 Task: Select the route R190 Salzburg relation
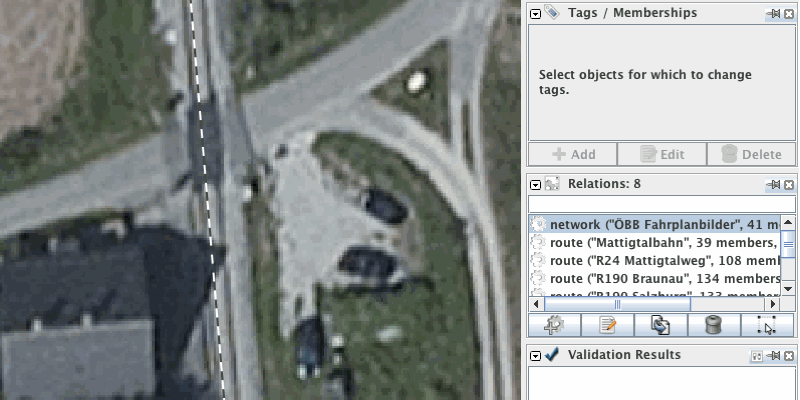655,292
